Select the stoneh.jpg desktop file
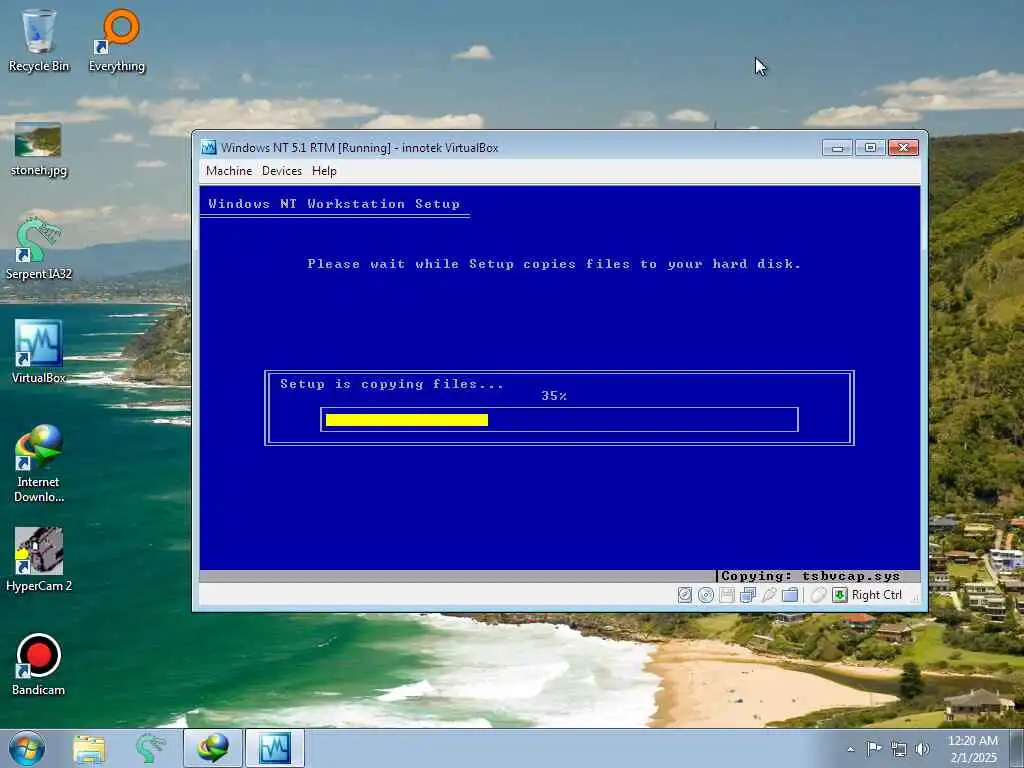This screenshot has width=1024, height=768. 39,150
